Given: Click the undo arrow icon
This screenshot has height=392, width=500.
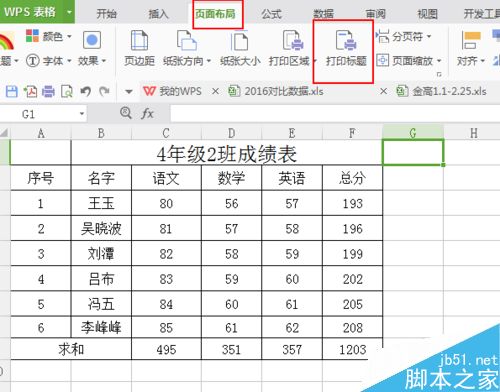Looking at the screenshot, I should point(85,91).
